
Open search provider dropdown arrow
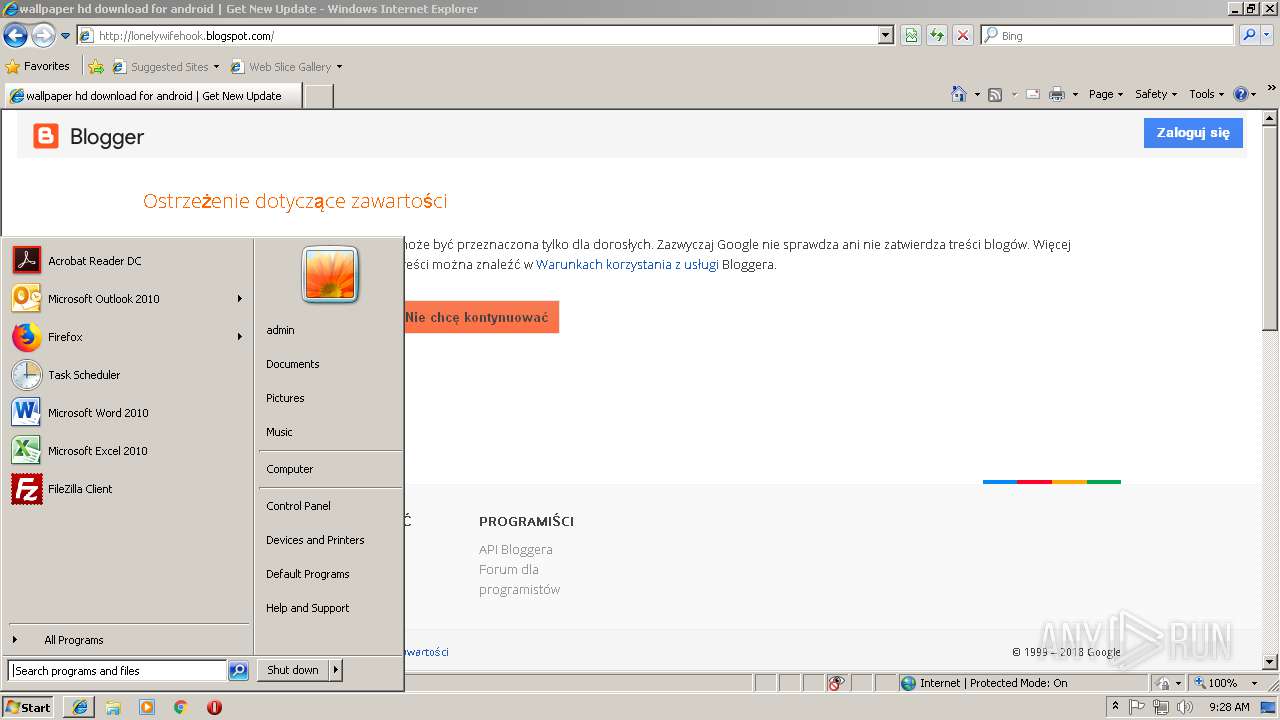pyautogui.click(x=1268, y=35)
